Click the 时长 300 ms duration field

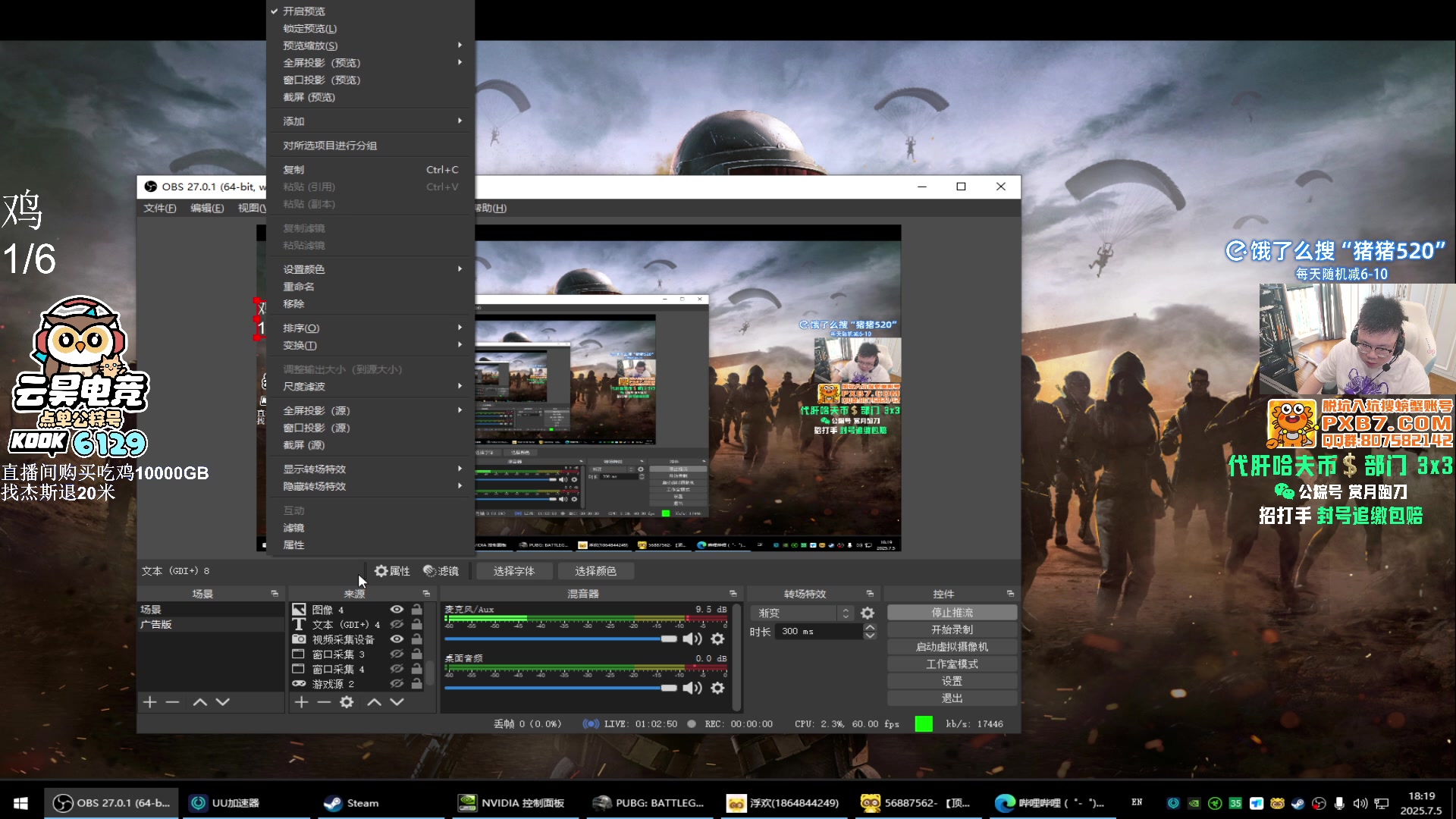coord(819,632)
